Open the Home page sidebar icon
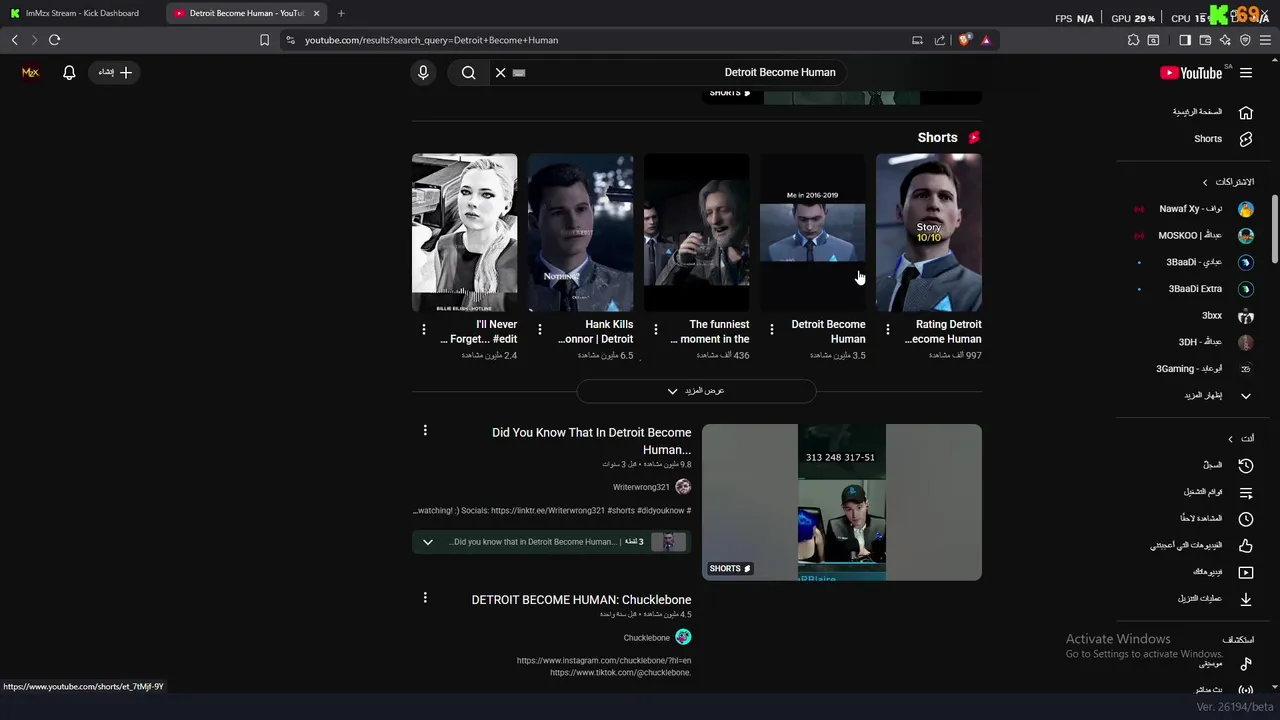 [1246, 112]
